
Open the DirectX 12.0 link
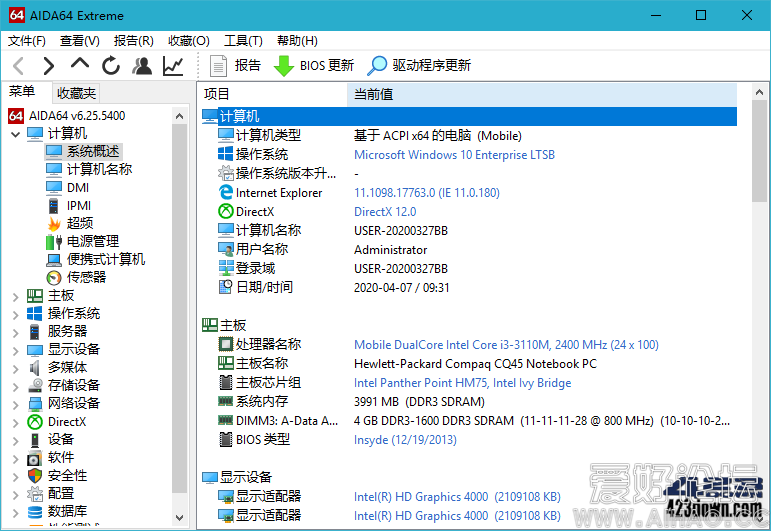click(385, 212)
